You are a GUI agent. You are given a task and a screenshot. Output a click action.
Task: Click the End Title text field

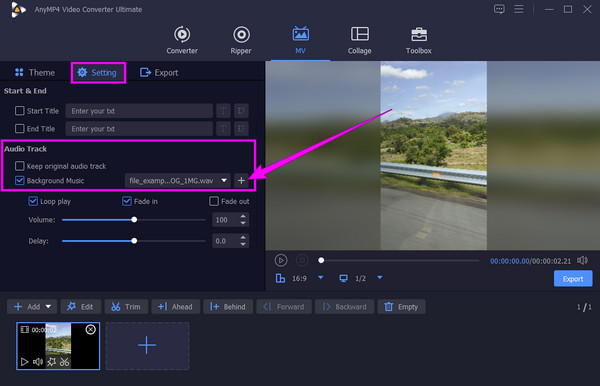tap(139, 129)
